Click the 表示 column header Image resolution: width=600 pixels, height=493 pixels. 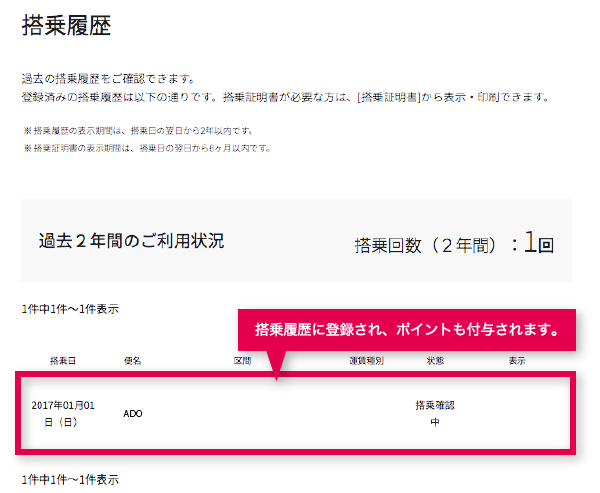[x=516, y=360]
